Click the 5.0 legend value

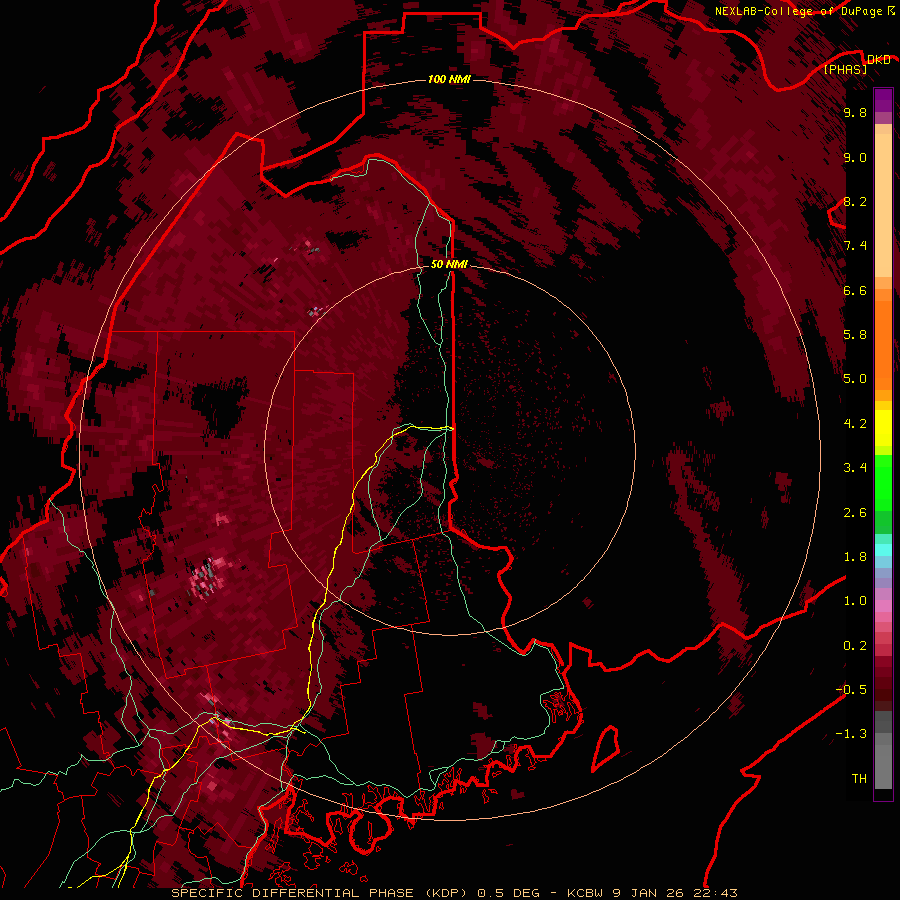pyautogui.click(x=855, y=379)
